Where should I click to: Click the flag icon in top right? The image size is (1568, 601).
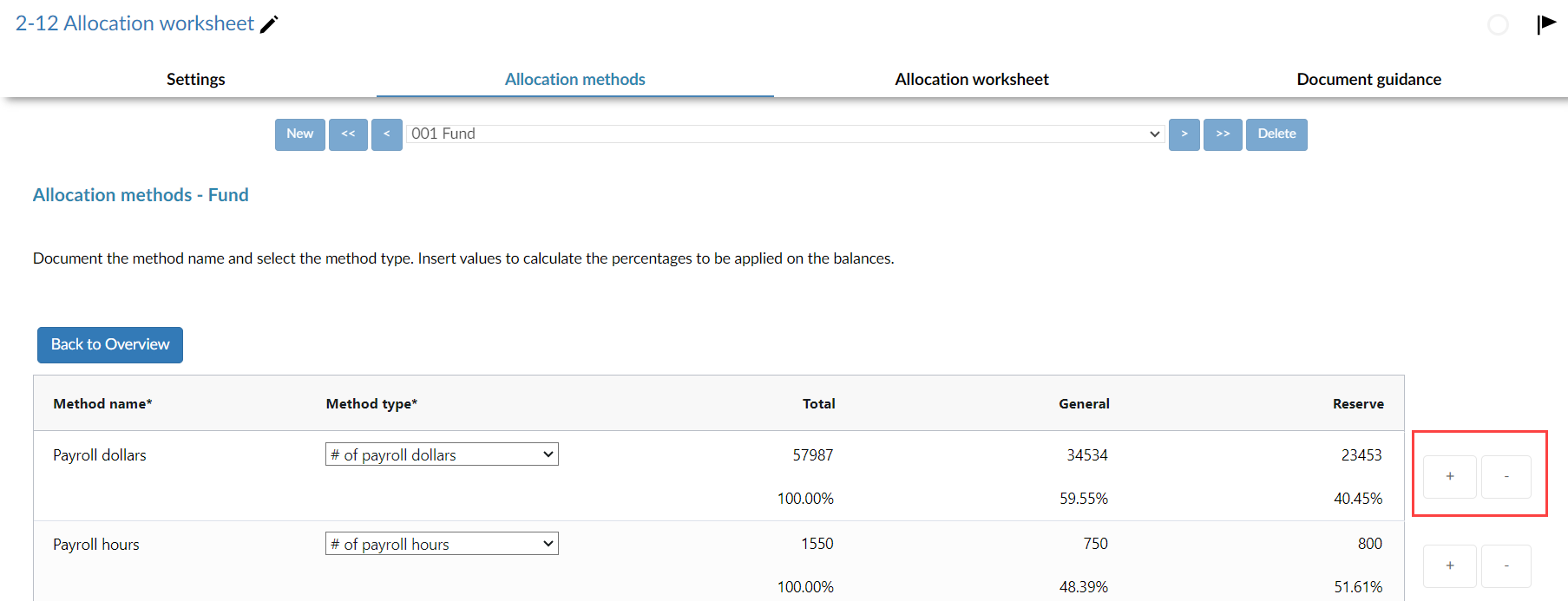click(1545, 23)
